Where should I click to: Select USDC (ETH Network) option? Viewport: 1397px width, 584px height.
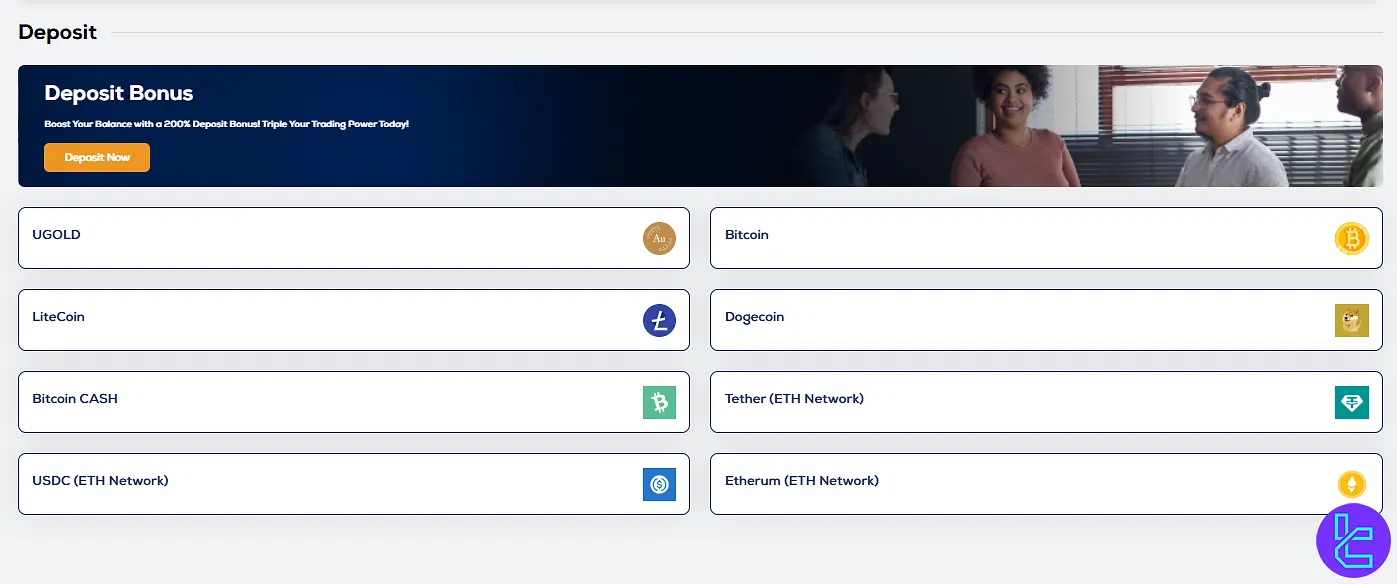click(x=300, y=484)
